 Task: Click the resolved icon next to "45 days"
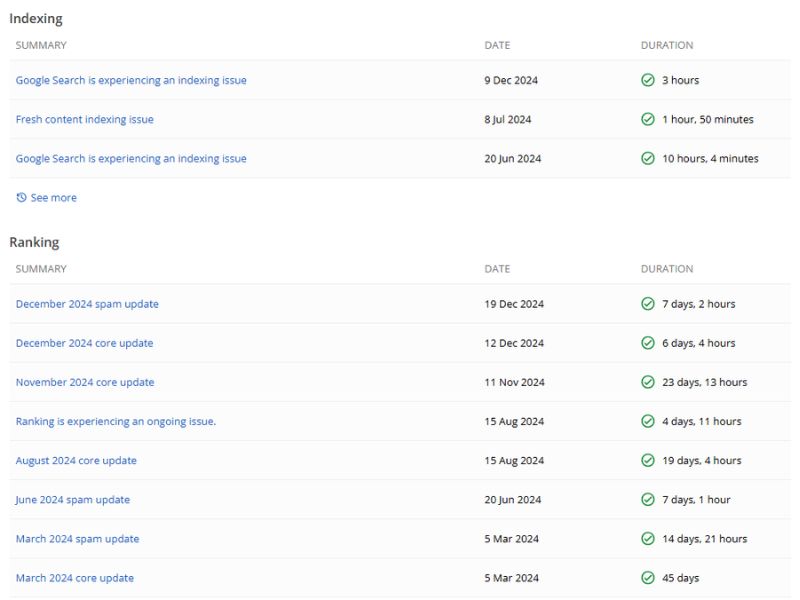click(x=648, y=577)
